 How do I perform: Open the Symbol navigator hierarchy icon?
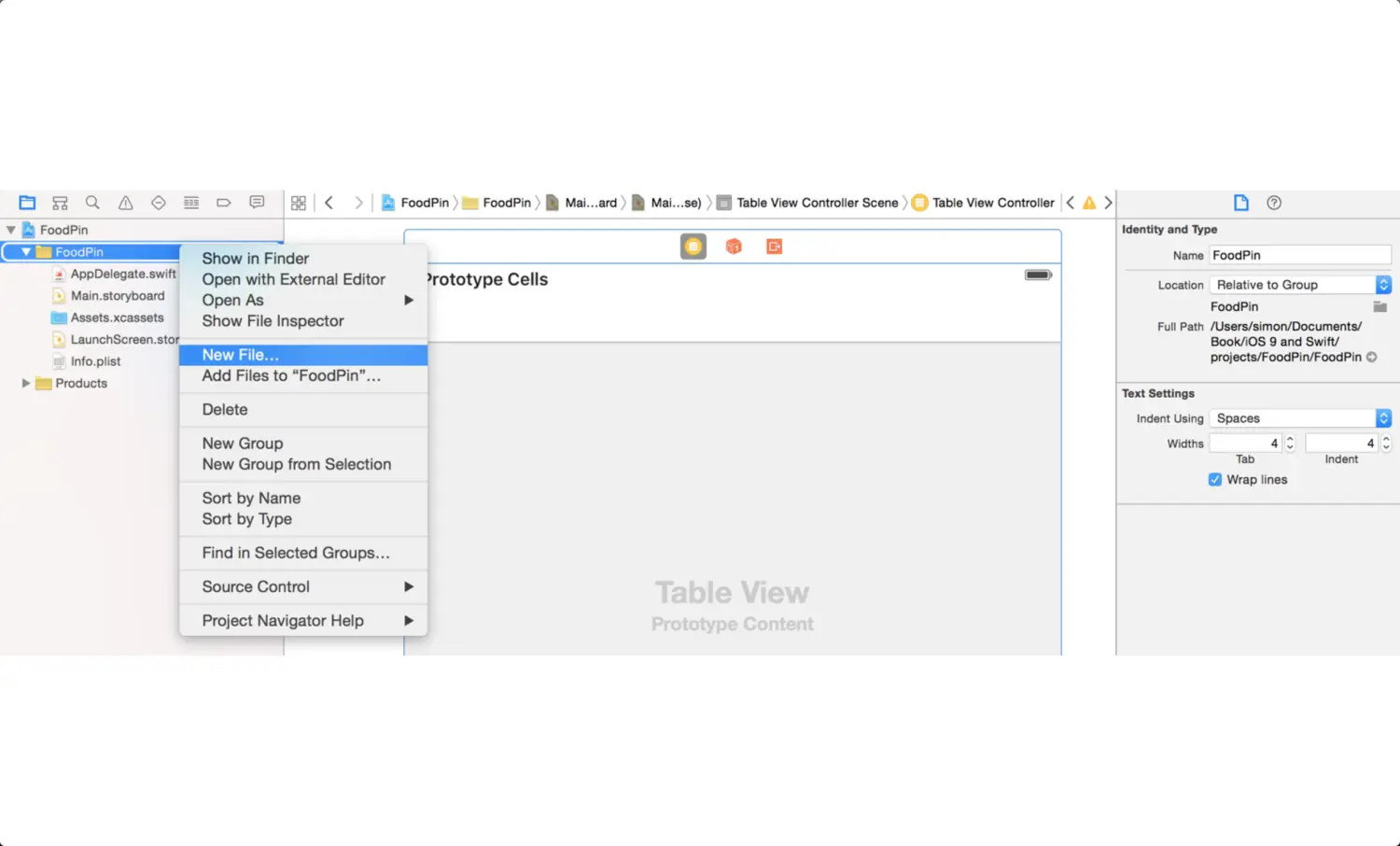click(x=60, y=203)
